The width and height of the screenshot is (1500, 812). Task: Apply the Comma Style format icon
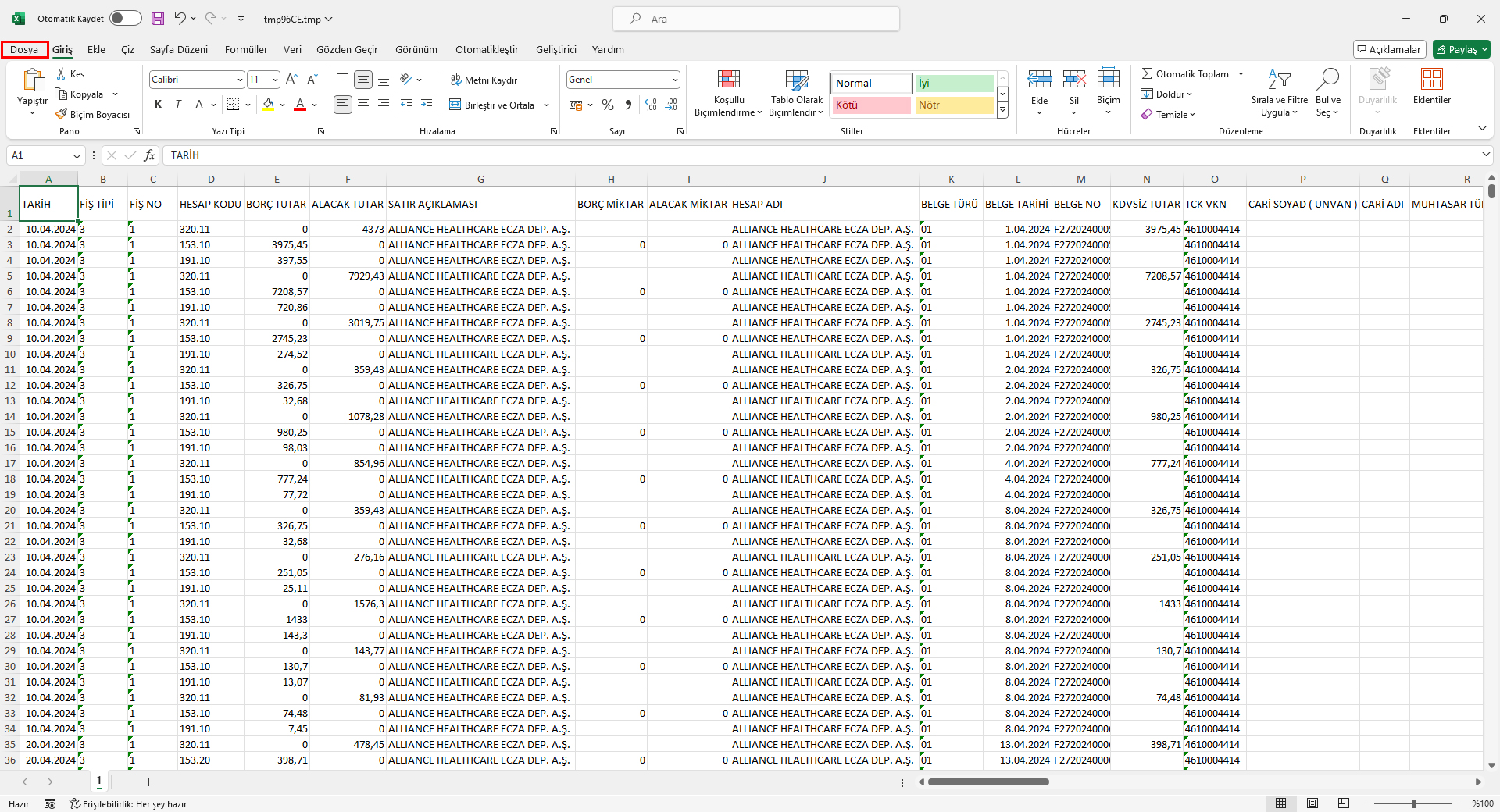coord(628,105)
